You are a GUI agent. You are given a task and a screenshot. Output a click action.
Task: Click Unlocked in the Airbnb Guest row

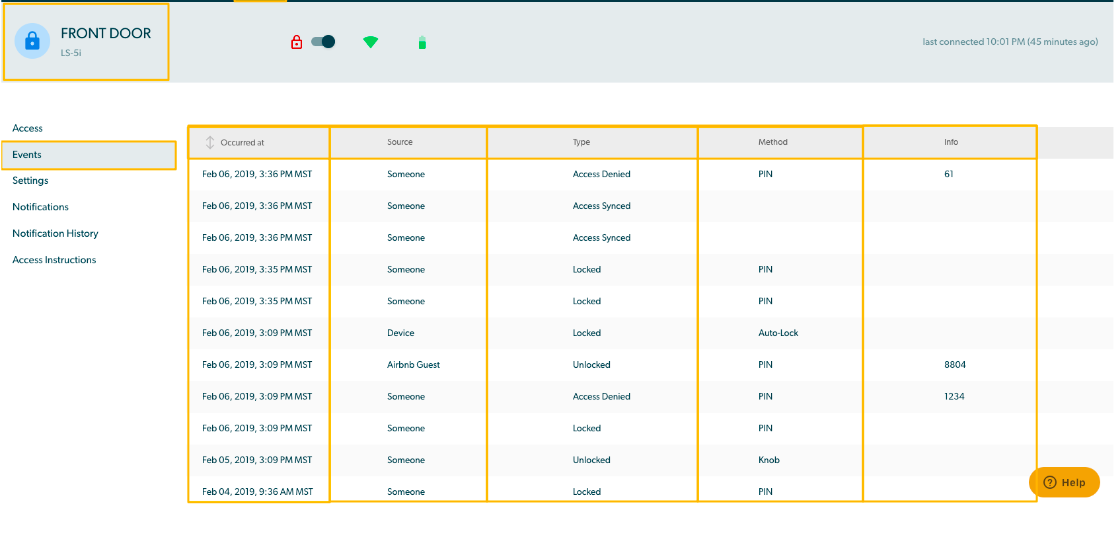(591, 365)
